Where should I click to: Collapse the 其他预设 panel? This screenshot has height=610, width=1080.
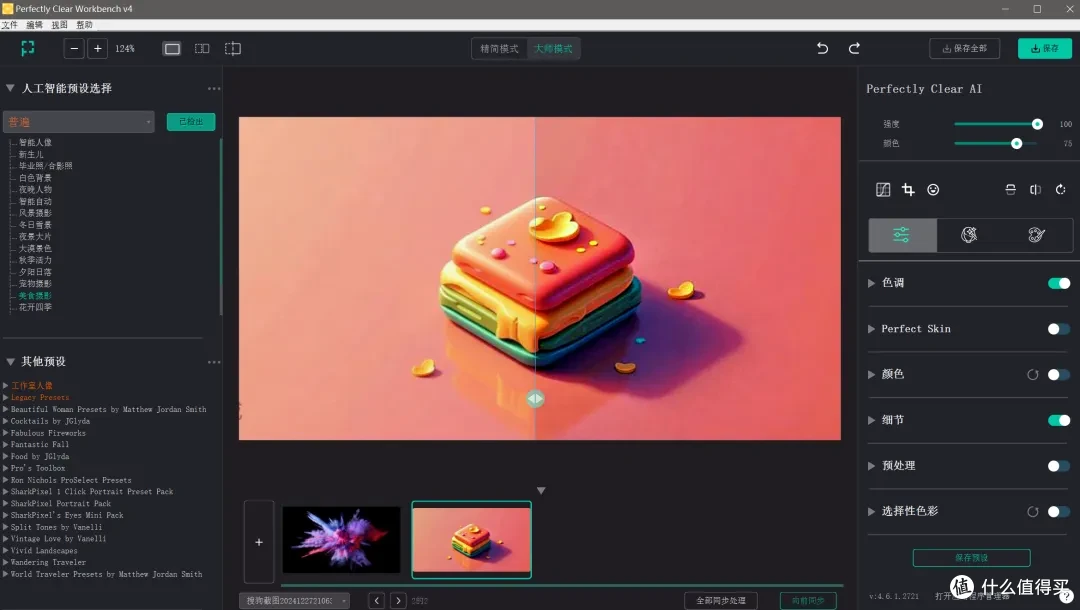click(10, 361)
